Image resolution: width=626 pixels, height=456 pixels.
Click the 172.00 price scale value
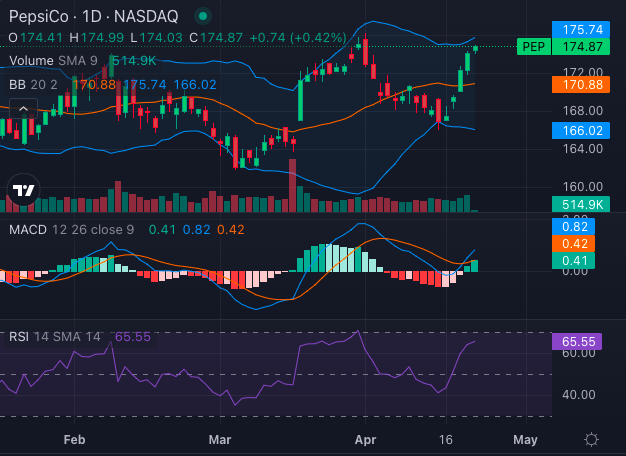point(583,72)
